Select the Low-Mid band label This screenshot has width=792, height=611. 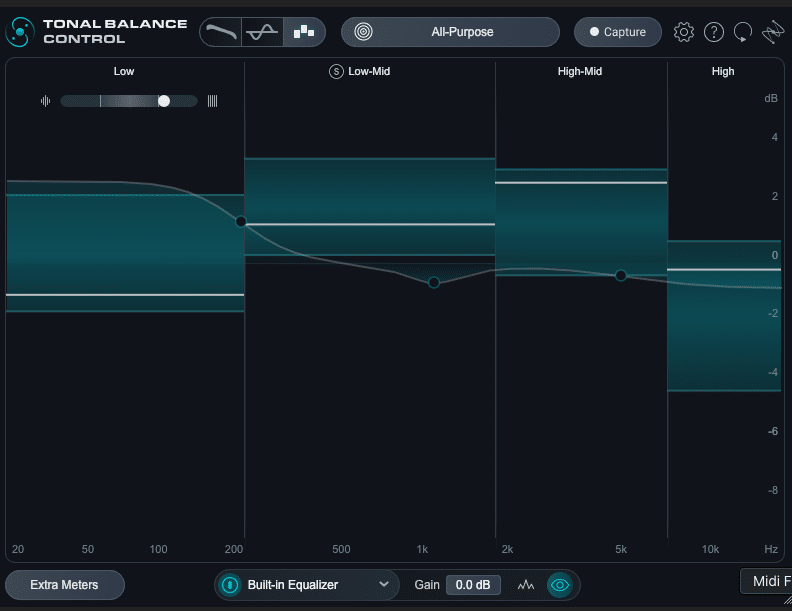point(369,71)
